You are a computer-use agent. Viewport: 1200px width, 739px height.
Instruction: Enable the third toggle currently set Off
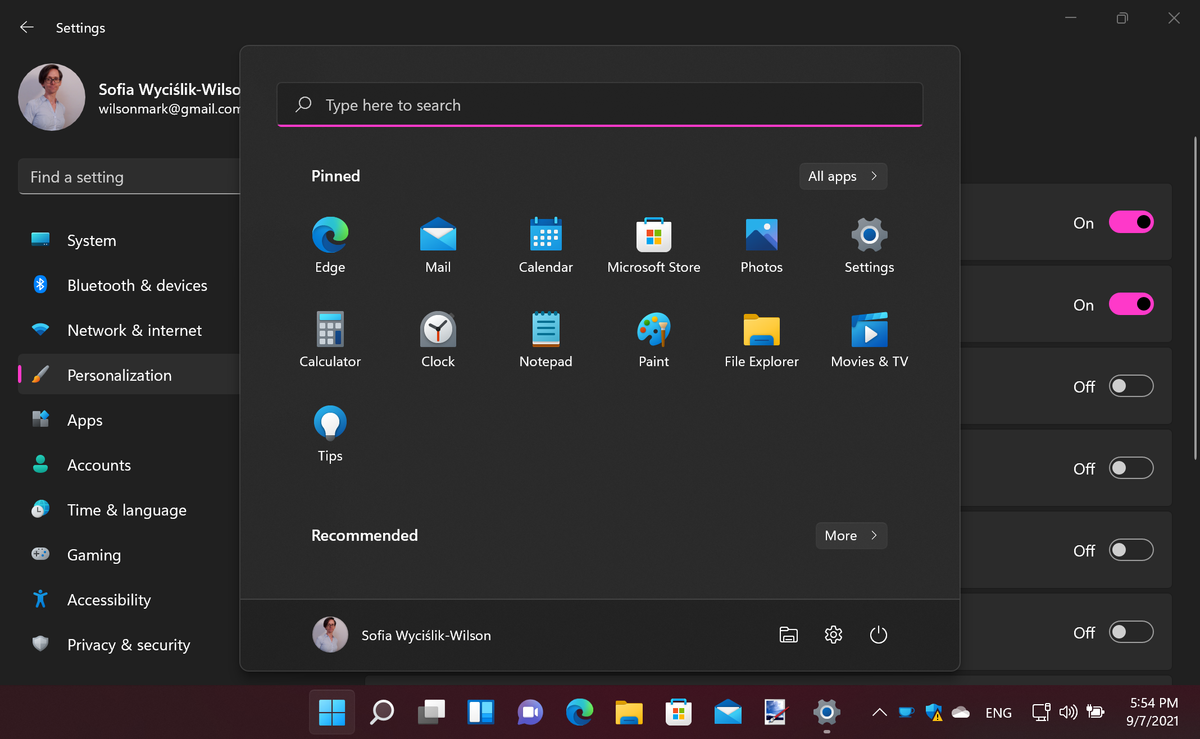(x=1131, y=550)
